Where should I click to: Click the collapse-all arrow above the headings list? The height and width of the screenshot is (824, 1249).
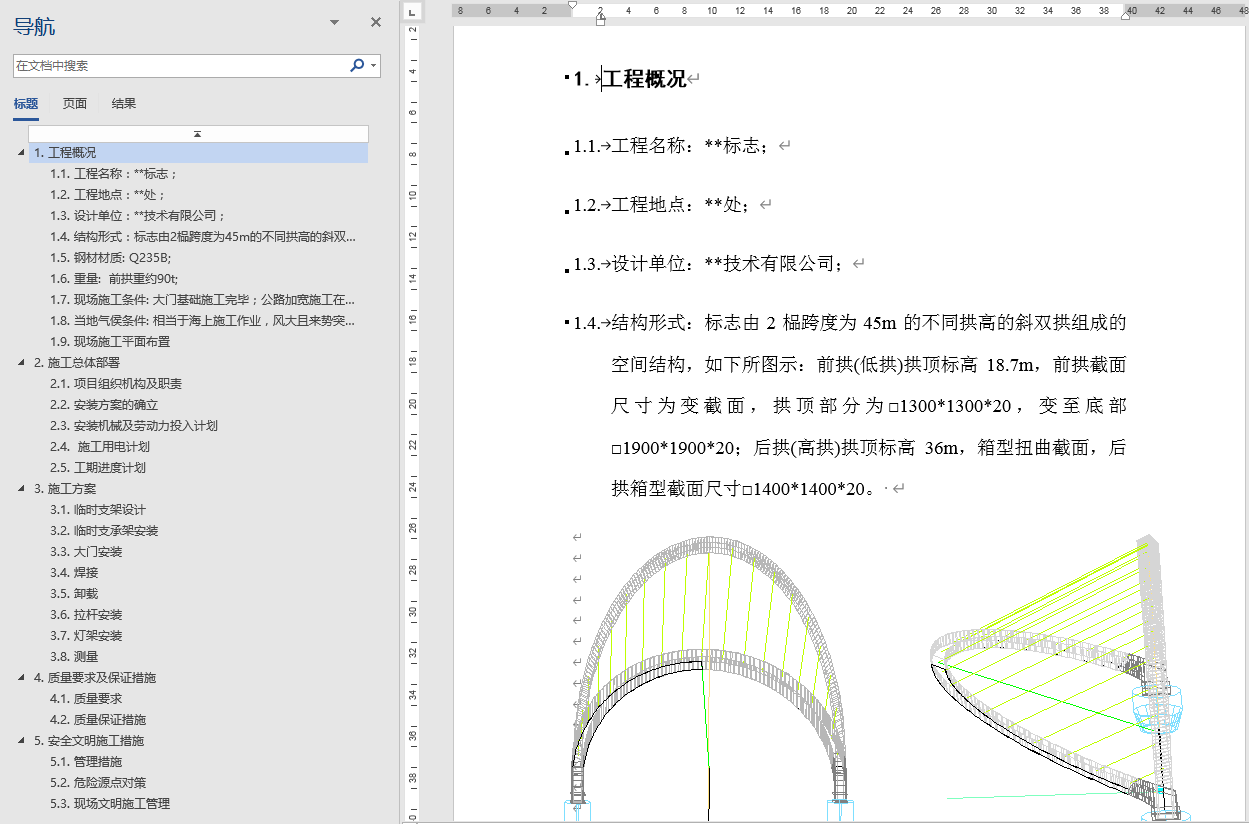coord(198,131)
